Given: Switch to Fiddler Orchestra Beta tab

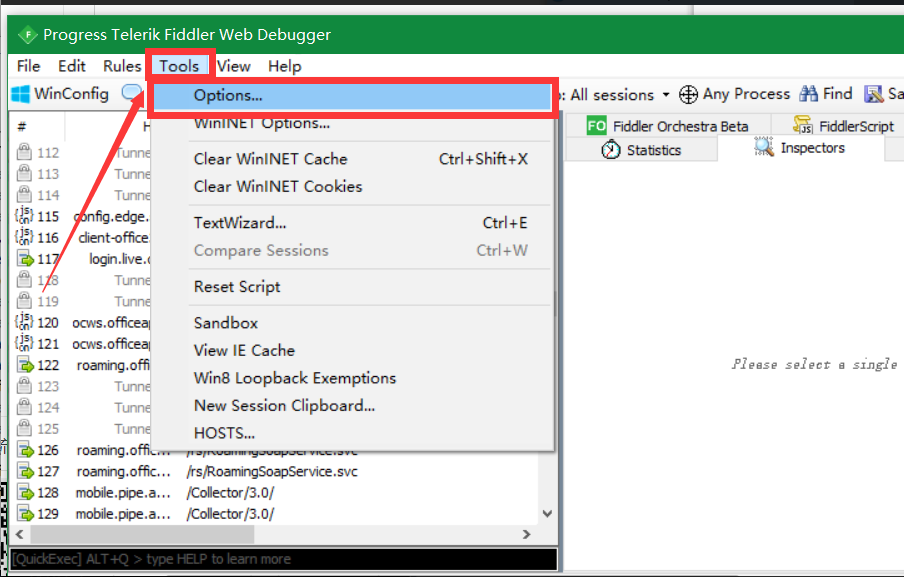Looking at the screenshot, I should tap(668, 126).
